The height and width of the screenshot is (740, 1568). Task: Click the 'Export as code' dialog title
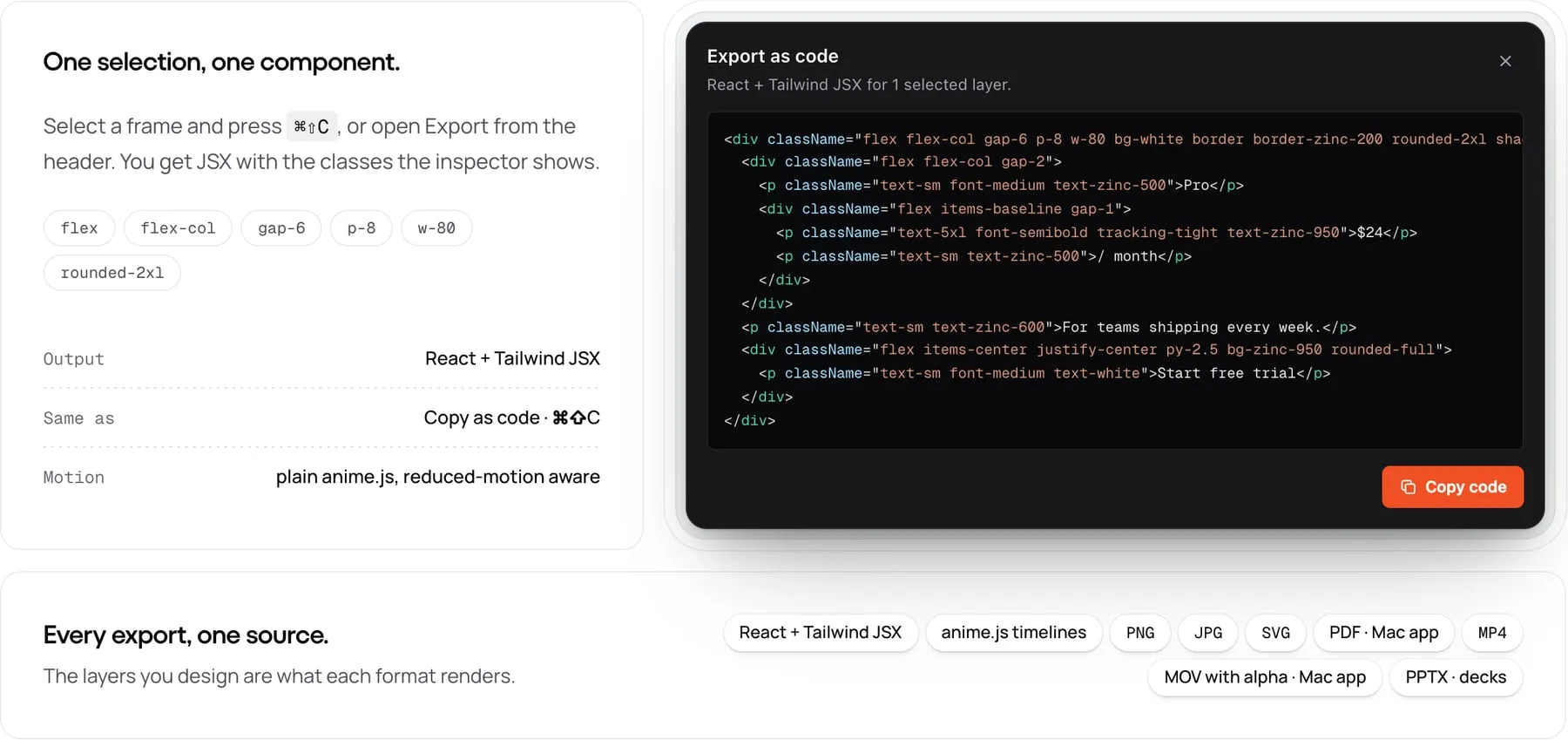point(773,57)
